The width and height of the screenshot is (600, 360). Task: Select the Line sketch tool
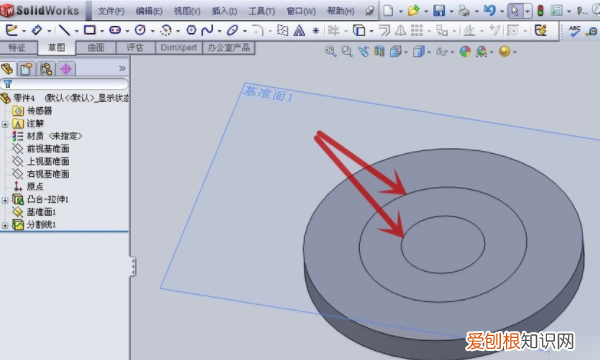[64, 30]
